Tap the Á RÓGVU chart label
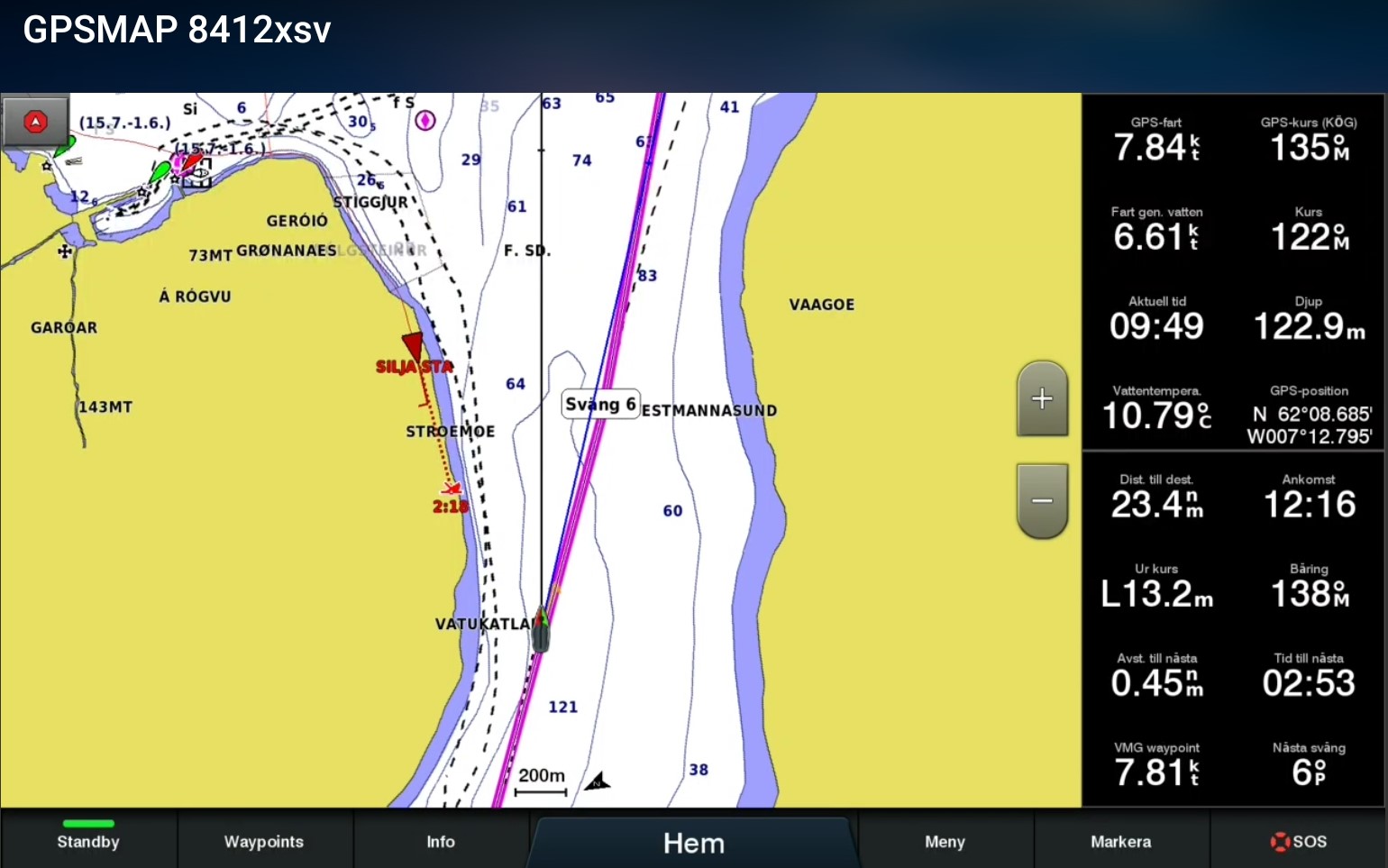 coord(195,296)
